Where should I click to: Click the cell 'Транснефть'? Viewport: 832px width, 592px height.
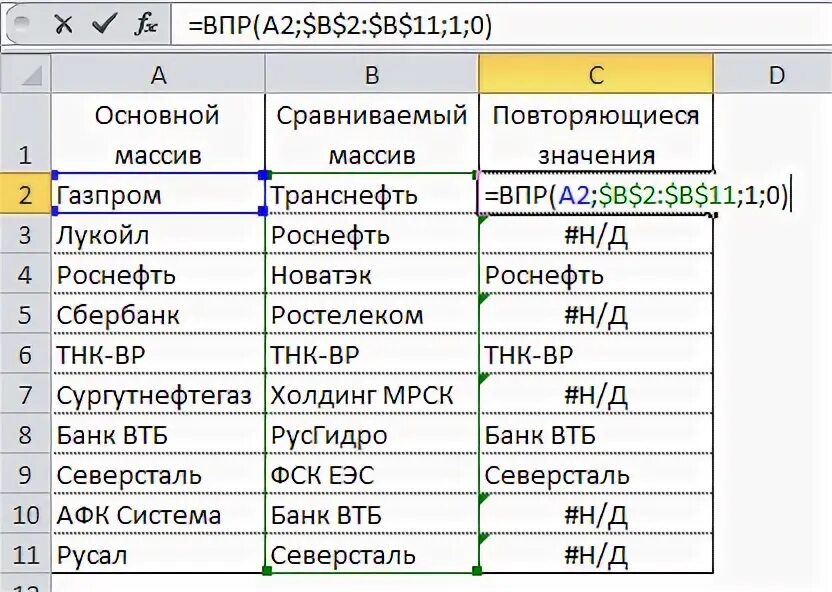point(371,194)
